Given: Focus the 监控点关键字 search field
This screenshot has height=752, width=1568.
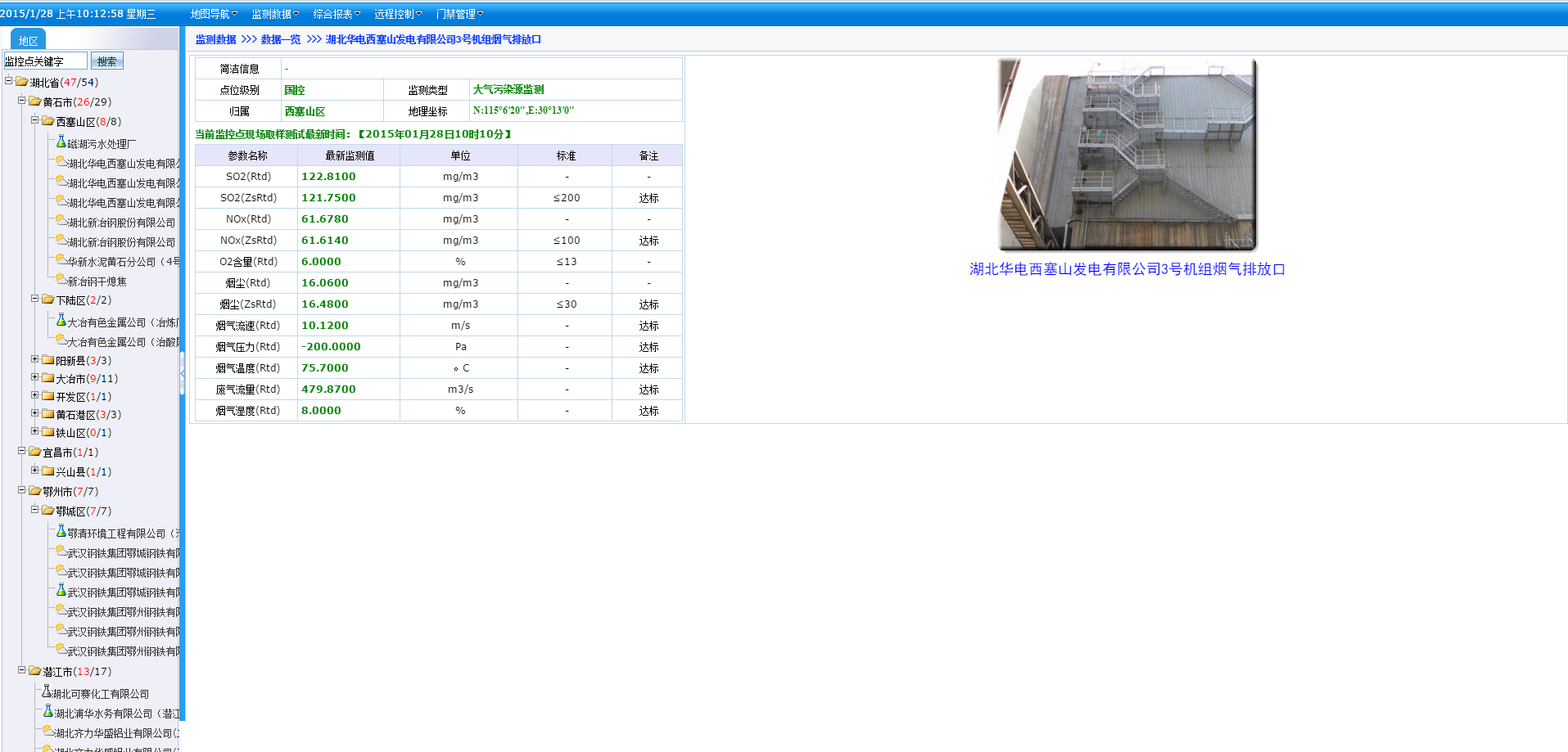Looking at the screenshot, I should point(45,61).
